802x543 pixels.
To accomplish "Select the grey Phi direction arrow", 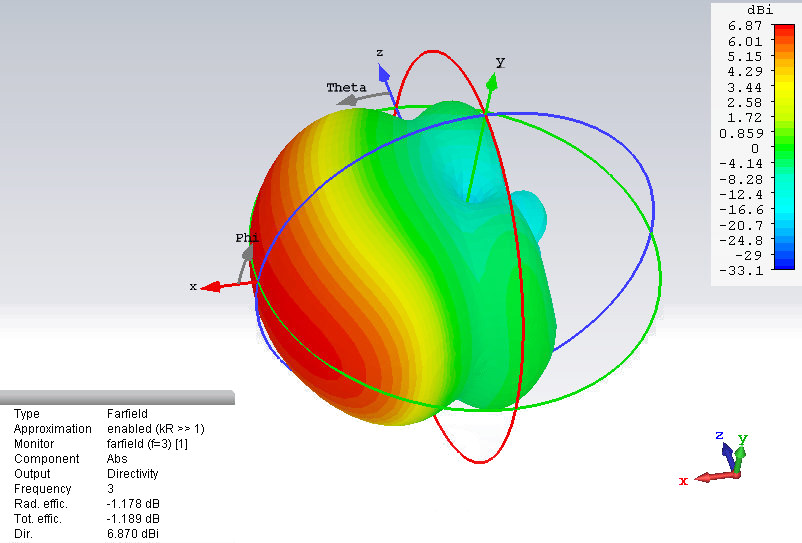I will click(245, 257).
